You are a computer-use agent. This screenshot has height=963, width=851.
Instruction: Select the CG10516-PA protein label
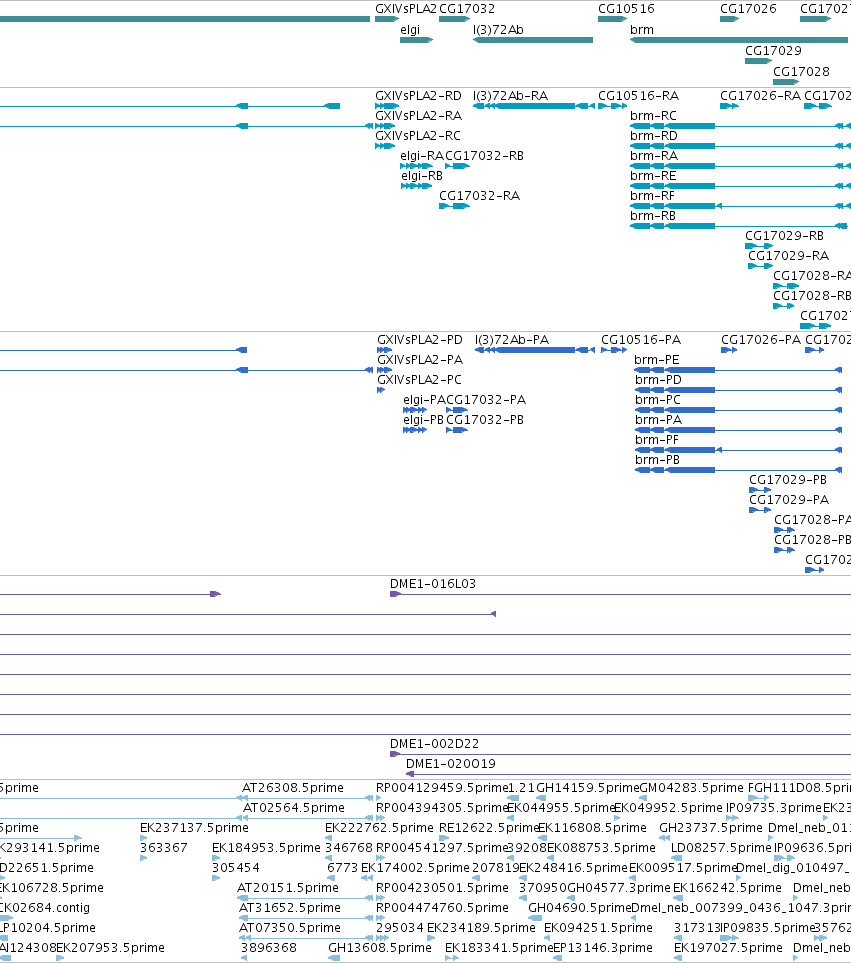pos(641,340)
